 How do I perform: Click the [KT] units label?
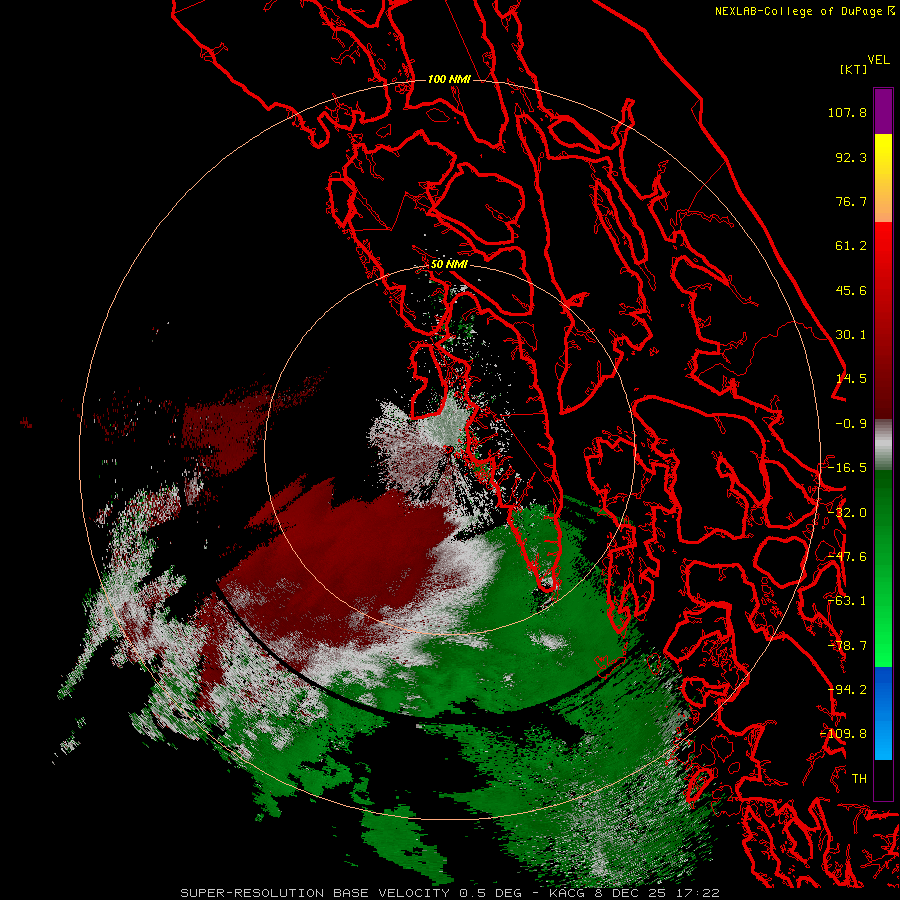click(854, 69)
